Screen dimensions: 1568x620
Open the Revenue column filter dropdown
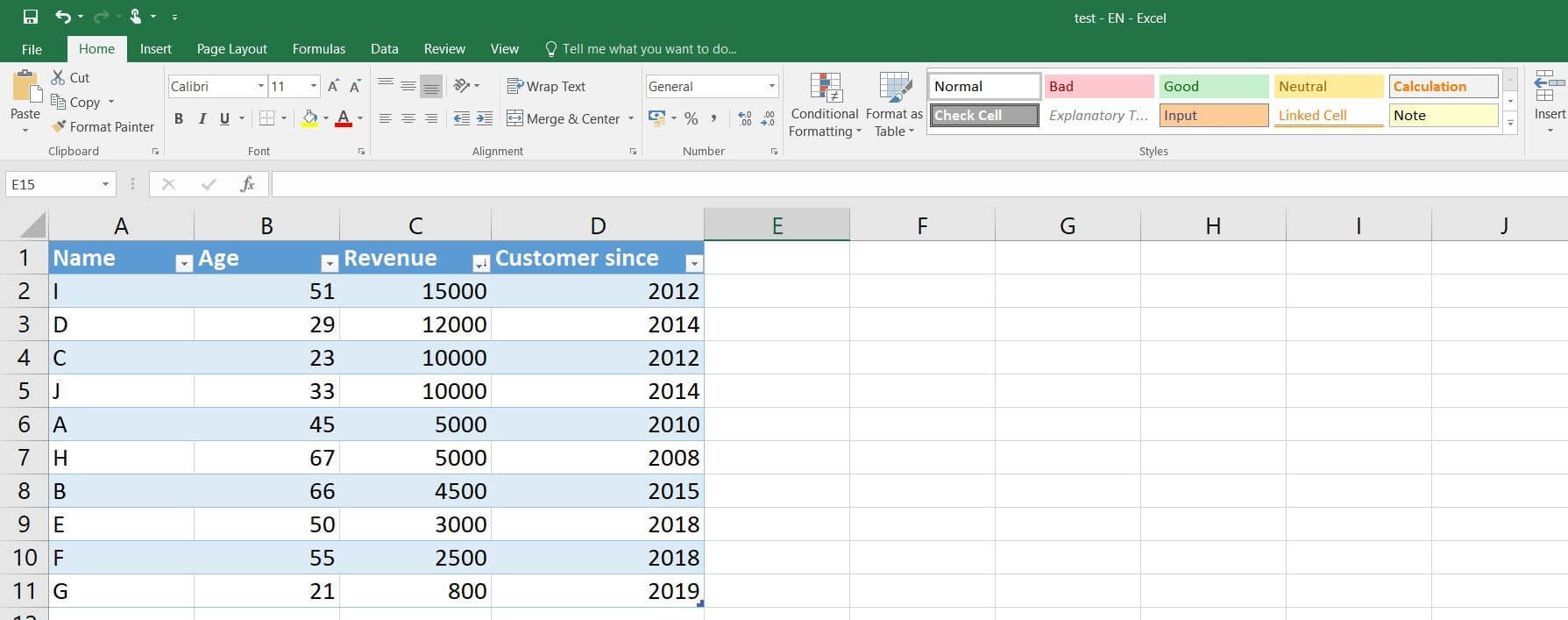tap(480, 263)
